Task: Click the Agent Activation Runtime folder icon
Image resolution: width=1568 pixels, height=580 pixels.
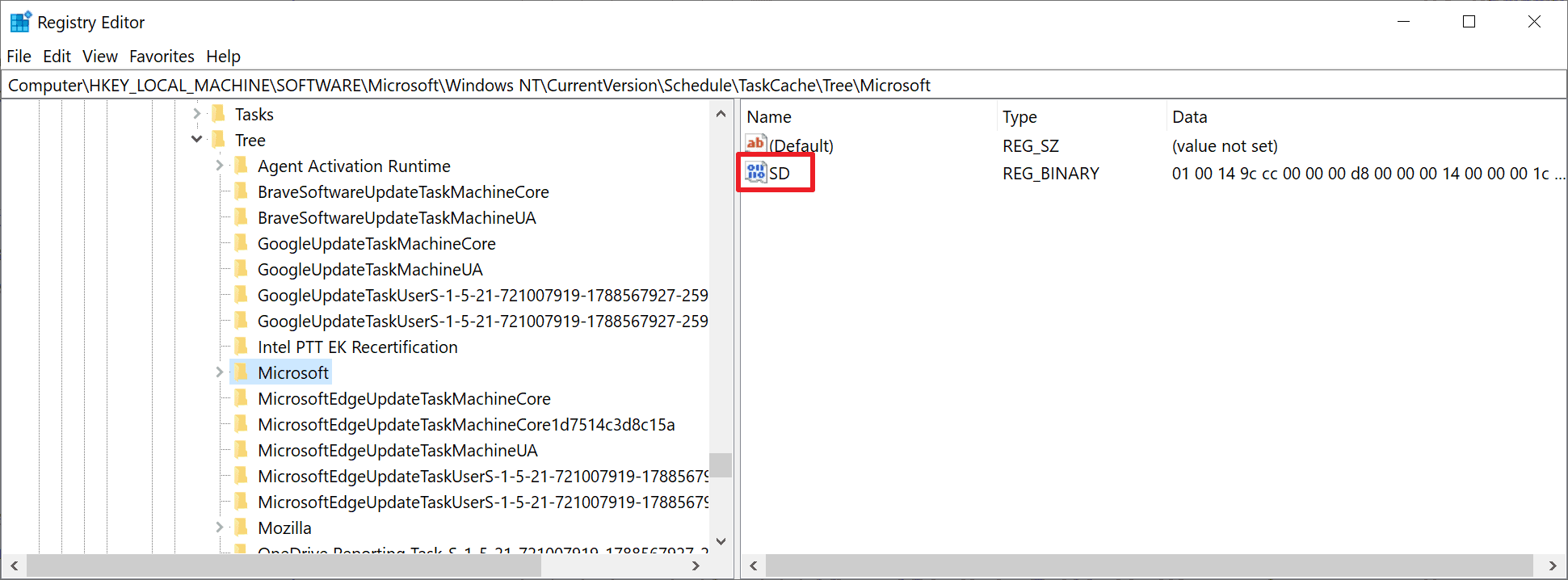Action: point(241,166)
